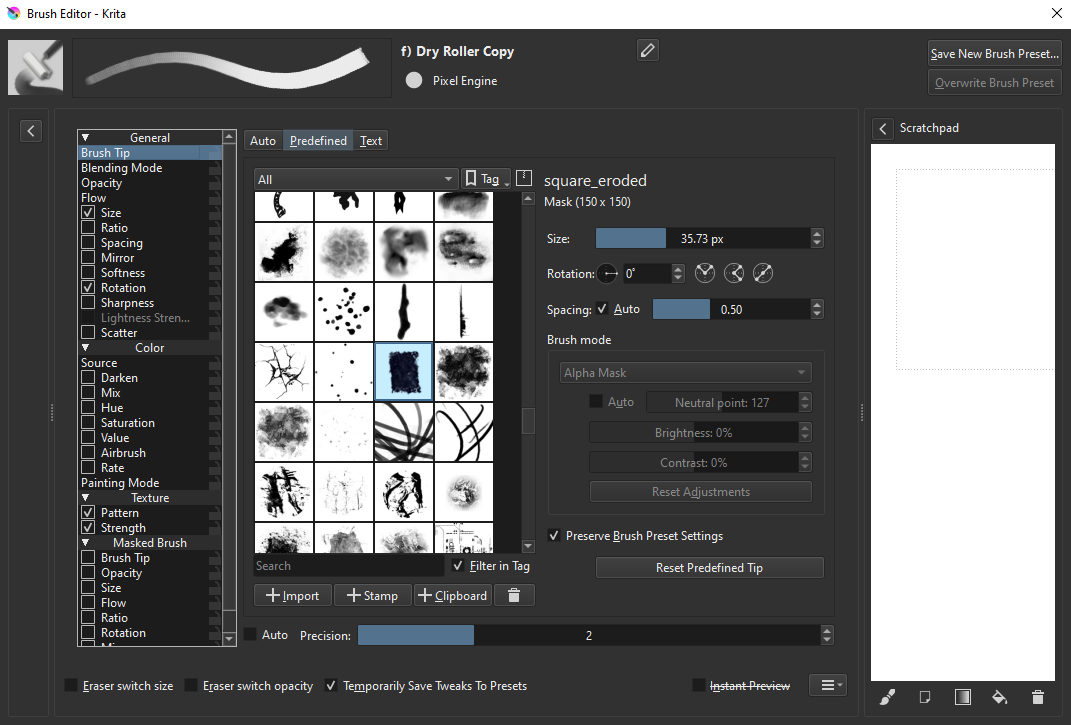Screen dimensions: 1071x725
Task: Switch to the Auto brush tab
Action: point(263,141)
